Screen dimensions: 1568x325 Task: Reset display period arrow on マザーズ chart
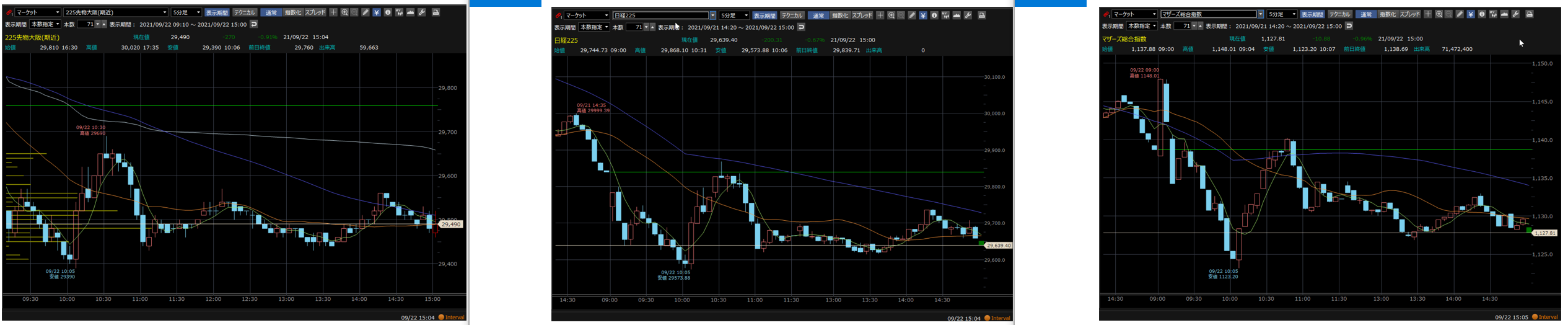tap(1349, 26)
